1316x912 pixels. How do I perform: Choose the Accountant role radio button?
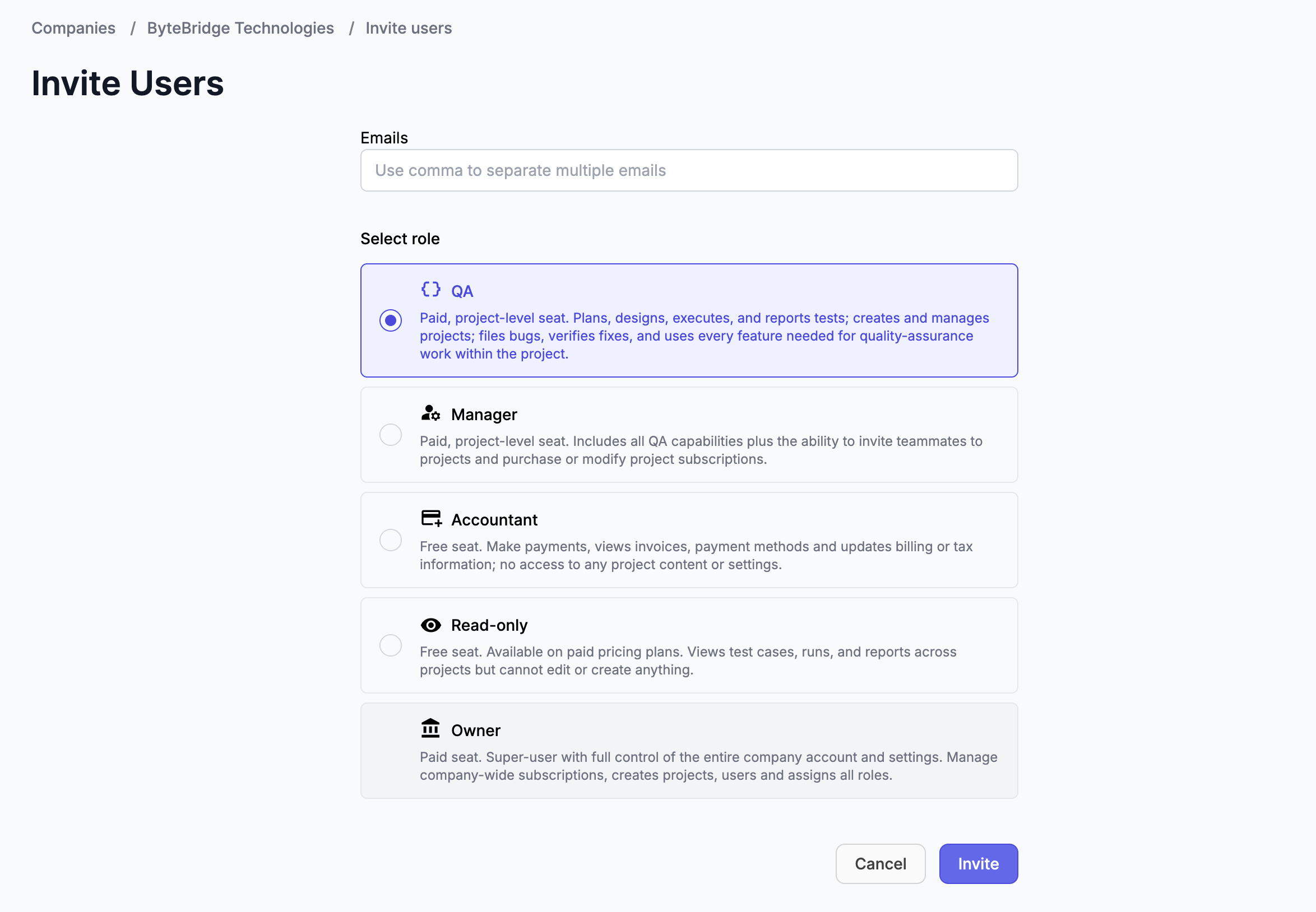(391, 540)
